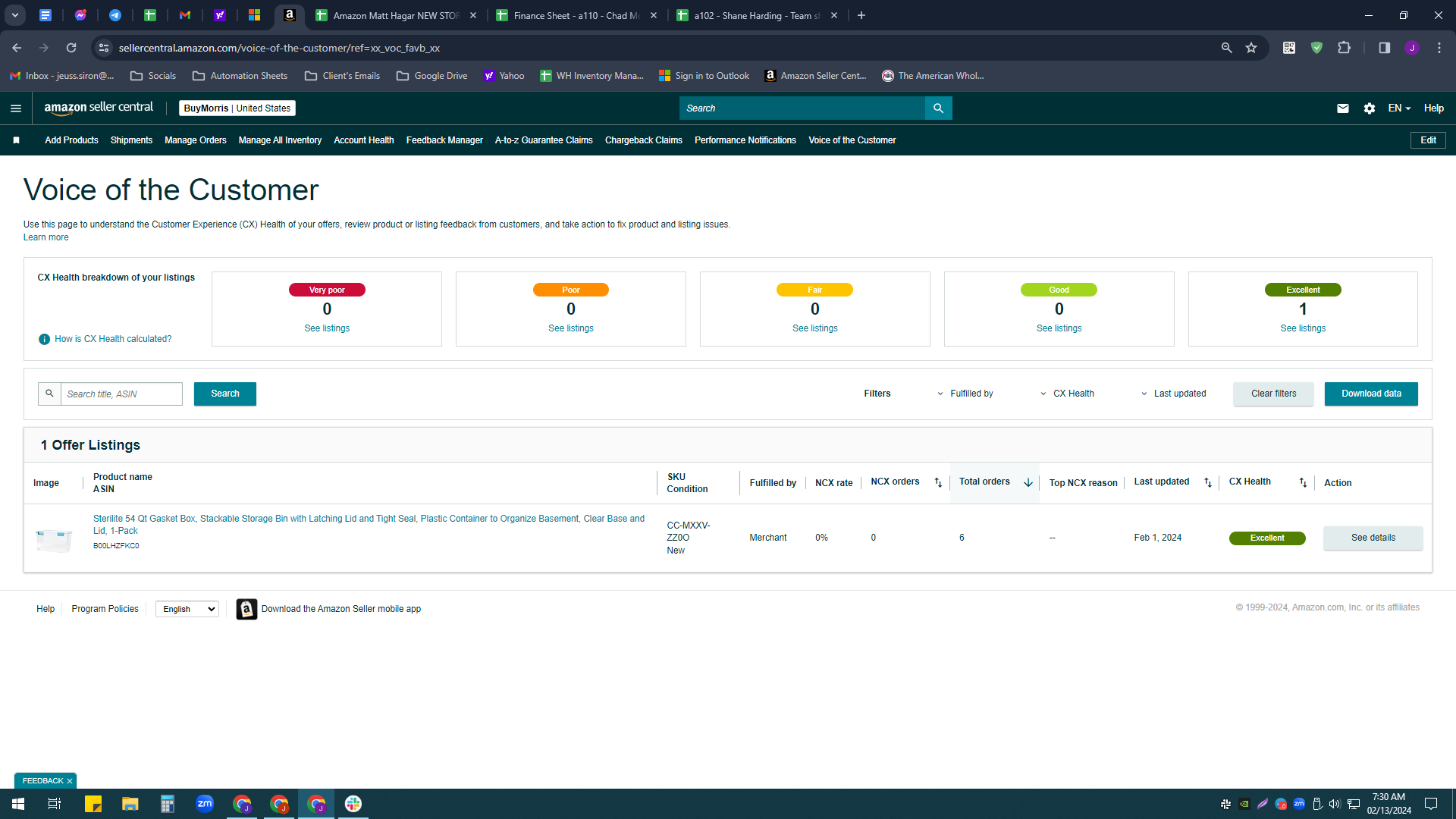Open File Explorer from the taskbar

[130, 804]
